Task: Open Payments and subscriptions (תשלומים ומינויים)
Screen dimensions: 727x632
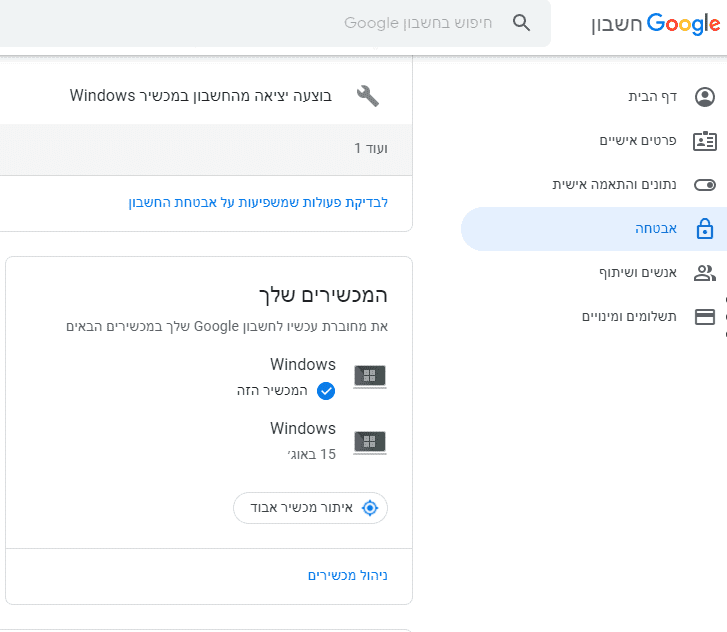Action: click(630, 317)
